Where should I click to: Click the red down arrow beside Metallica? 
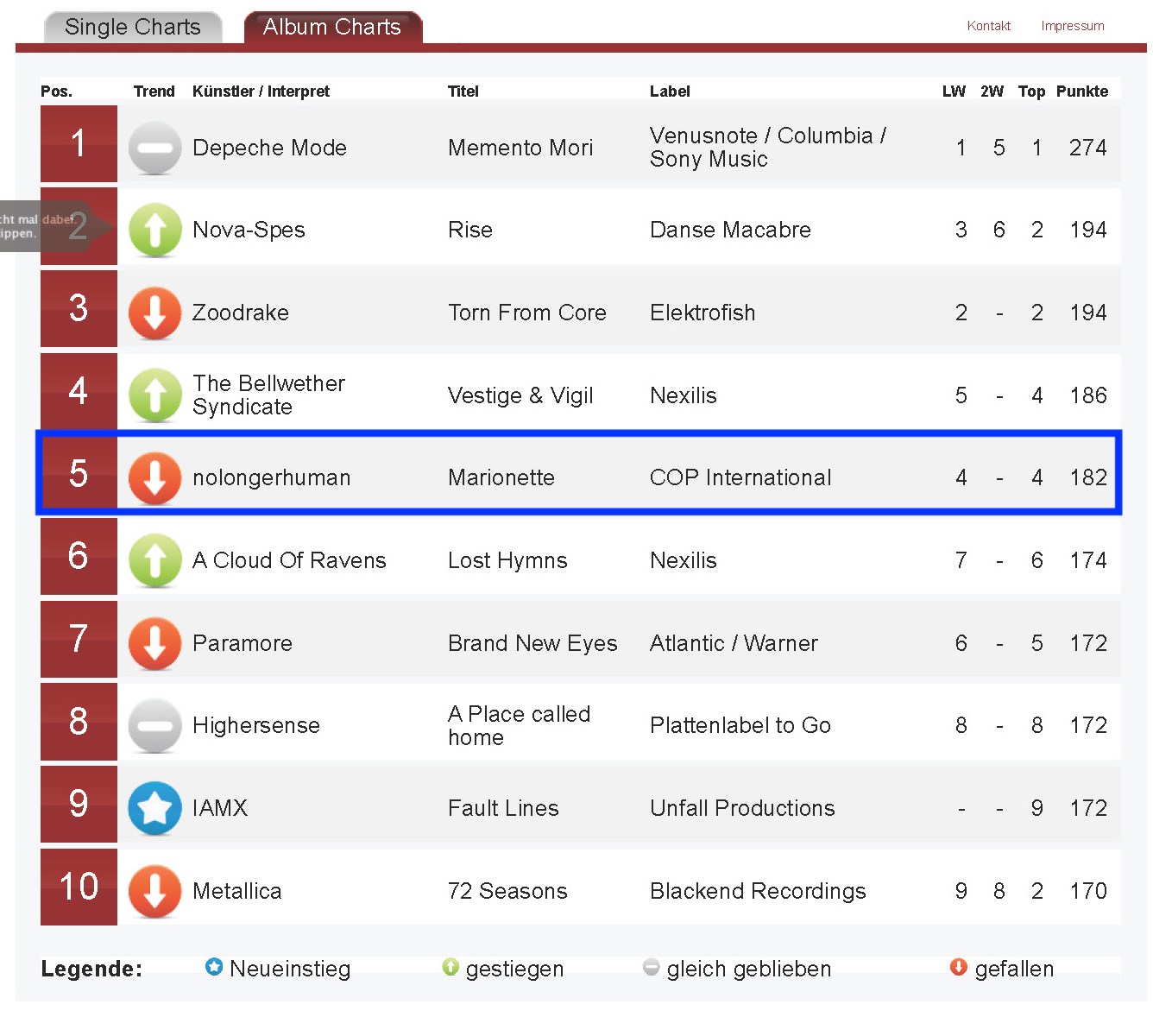point(154,891)
